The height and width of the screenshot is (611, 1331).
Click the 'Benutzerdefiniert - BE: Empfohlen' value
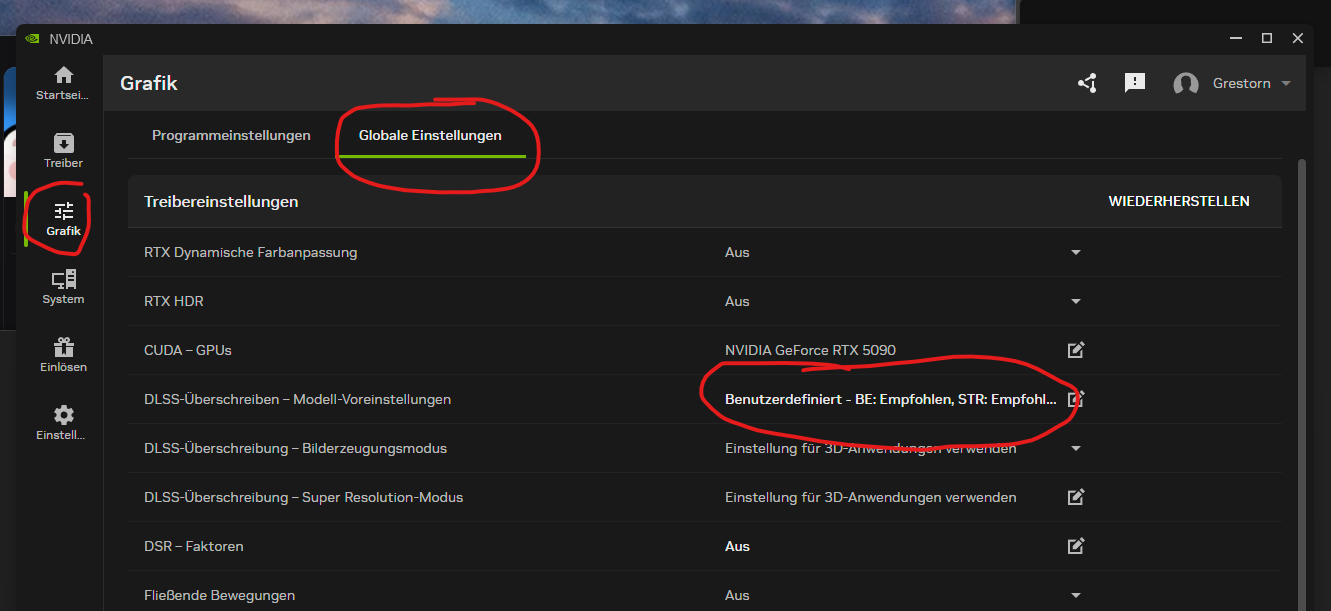point(890,399)
